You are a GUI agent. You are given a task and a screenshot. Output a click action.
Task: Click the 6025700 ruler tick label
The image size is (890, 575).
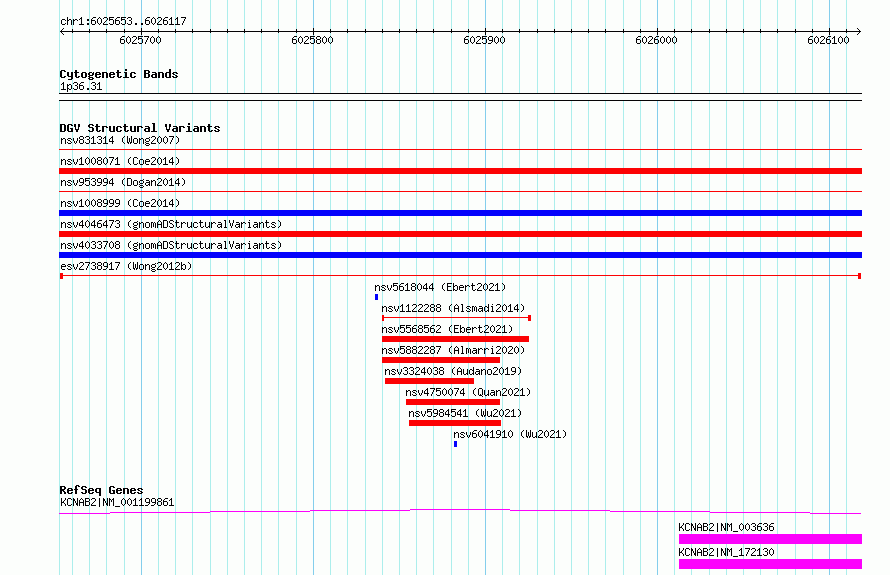point(140,40)
